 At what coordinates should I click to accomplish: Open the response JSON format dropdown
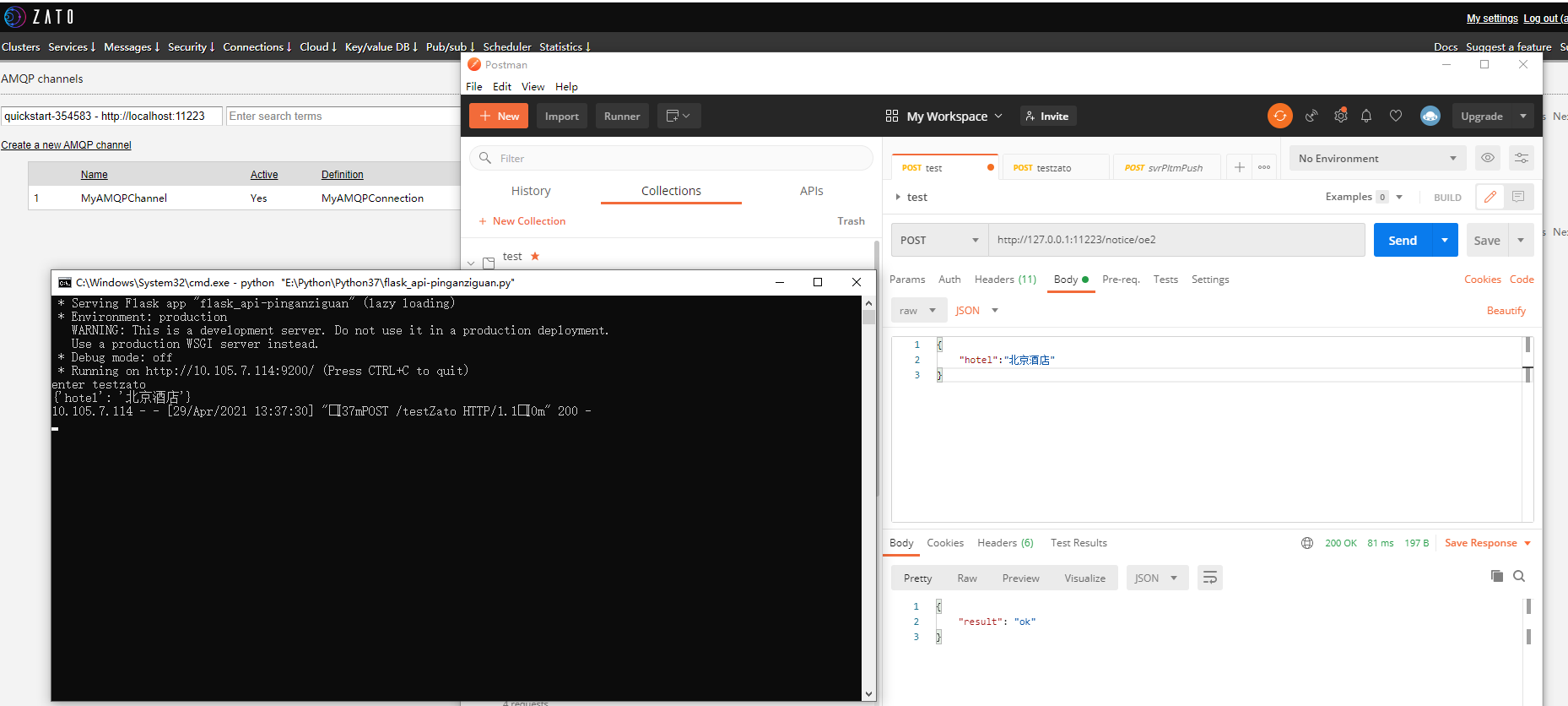click(x=1157, y=578)
